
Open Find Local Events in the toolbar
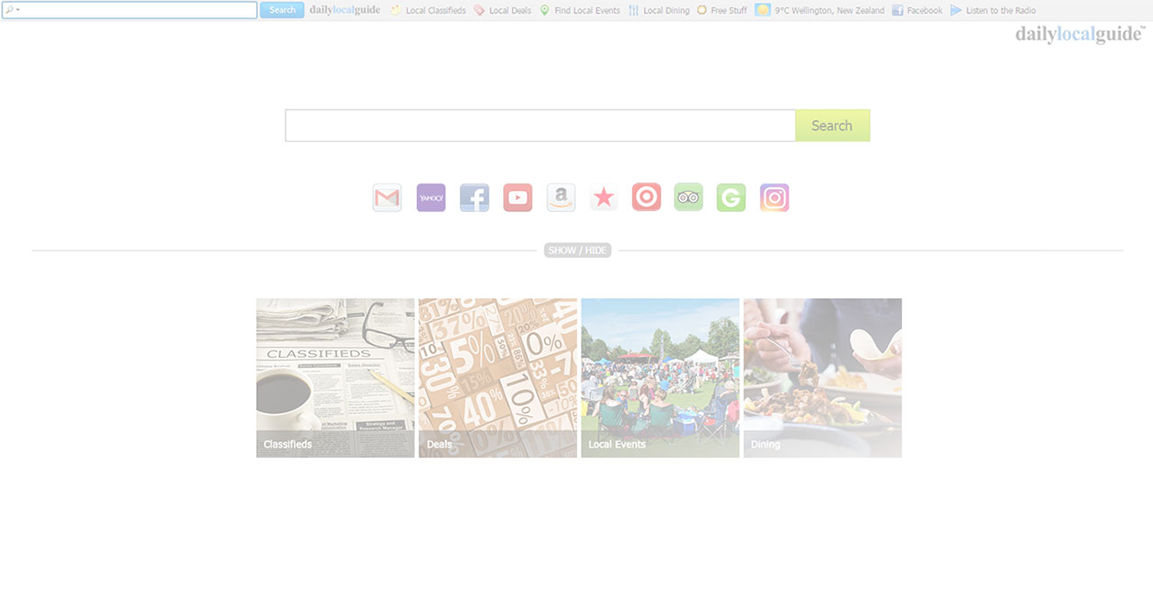(x=579, y=10)
